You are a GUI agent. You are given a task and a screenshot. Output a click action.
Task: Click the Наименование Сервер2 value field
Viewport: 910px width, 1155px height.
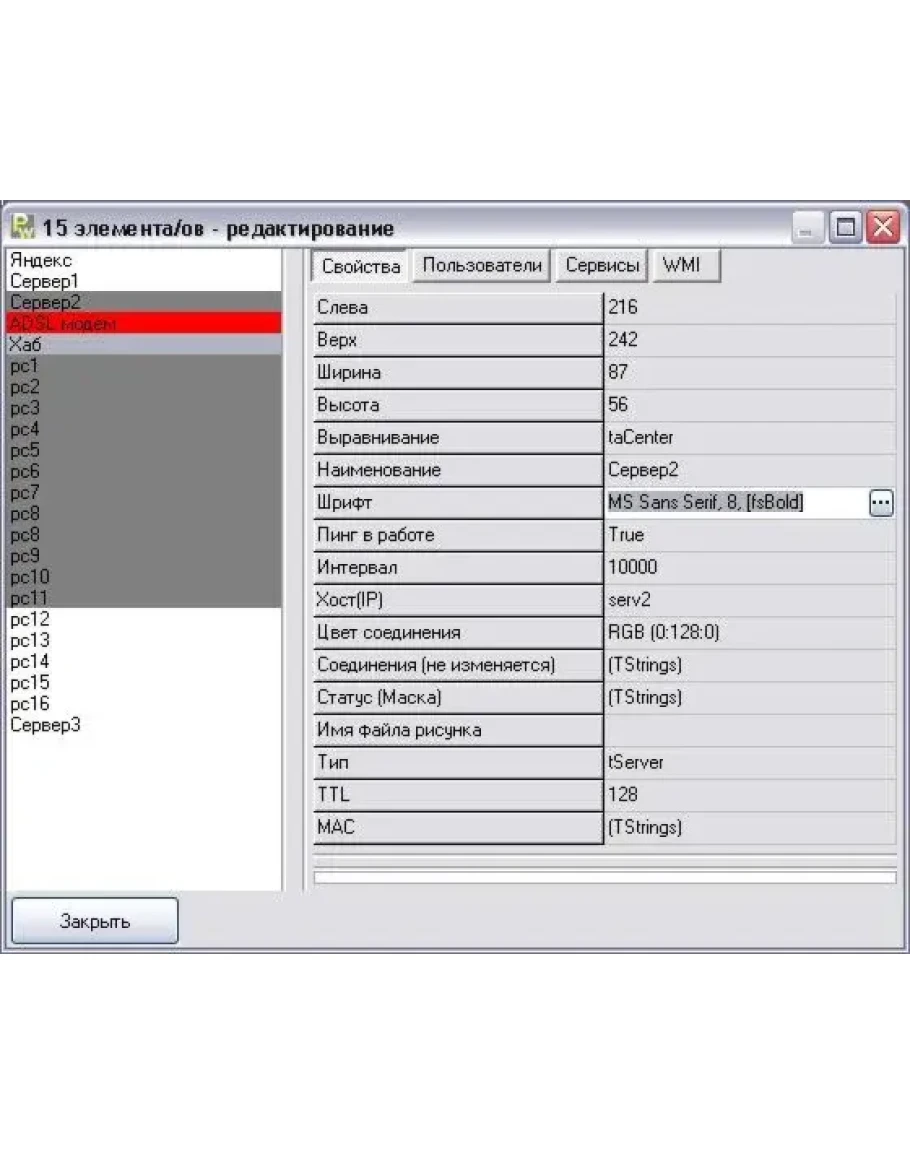748,470
